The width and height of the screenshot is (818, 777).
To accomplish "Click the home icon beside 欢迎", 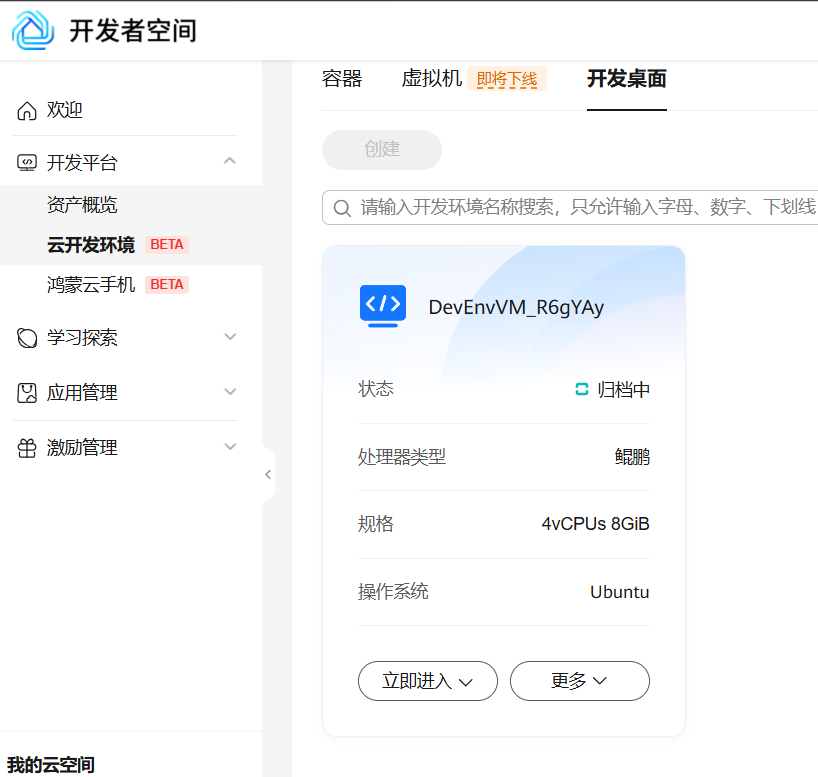I will [27, 111].
